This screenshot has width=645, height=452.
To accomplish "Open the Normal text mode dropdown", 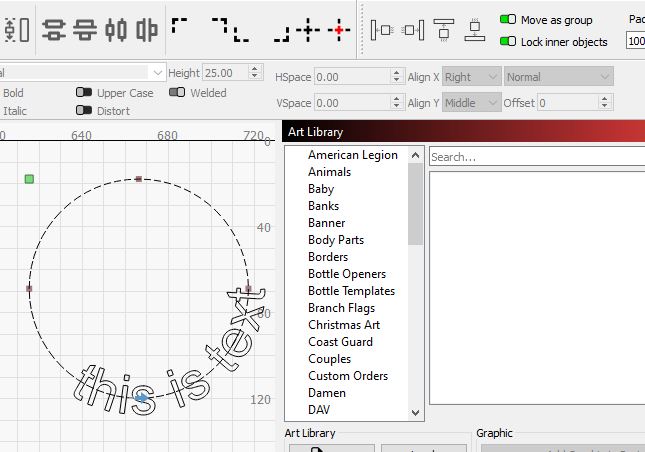I will 559,77.
